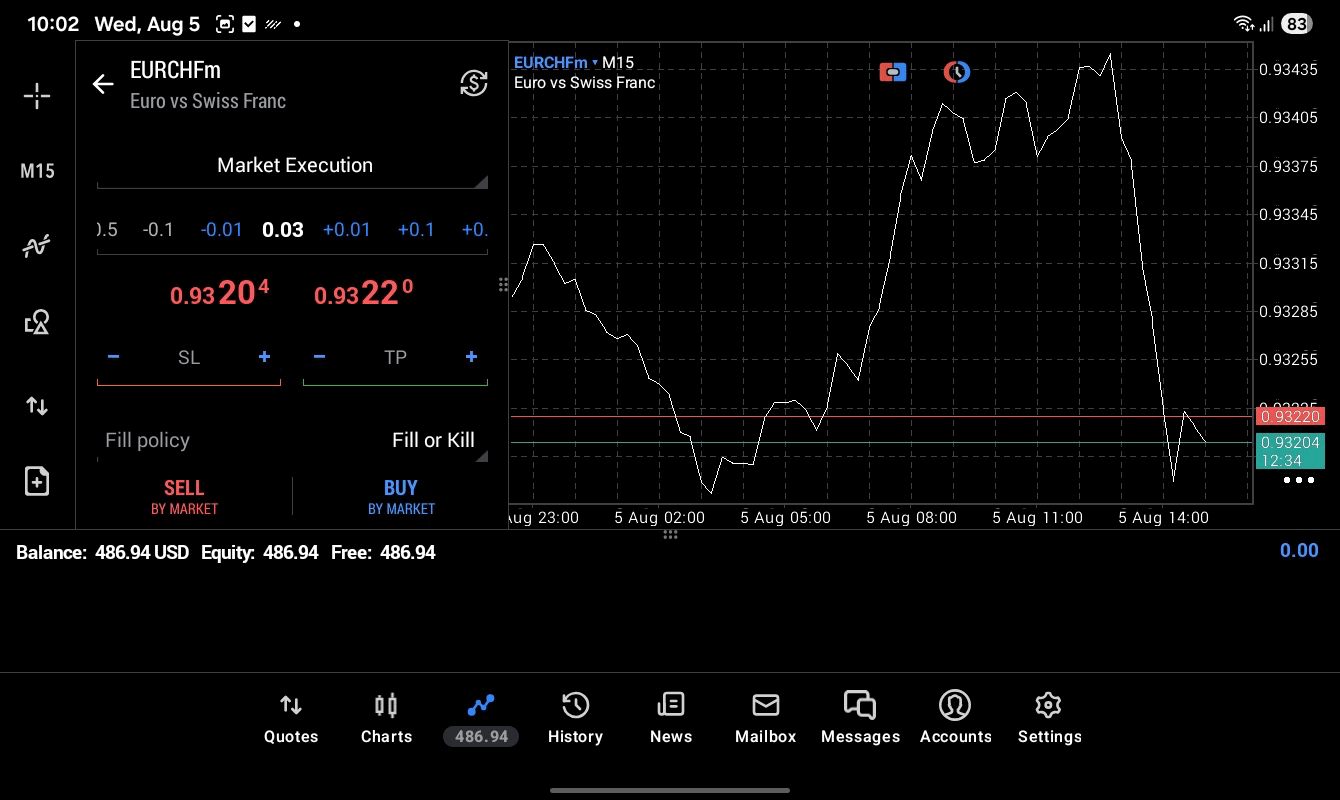Tap BUY BY MARKET

tap(401, 497)
